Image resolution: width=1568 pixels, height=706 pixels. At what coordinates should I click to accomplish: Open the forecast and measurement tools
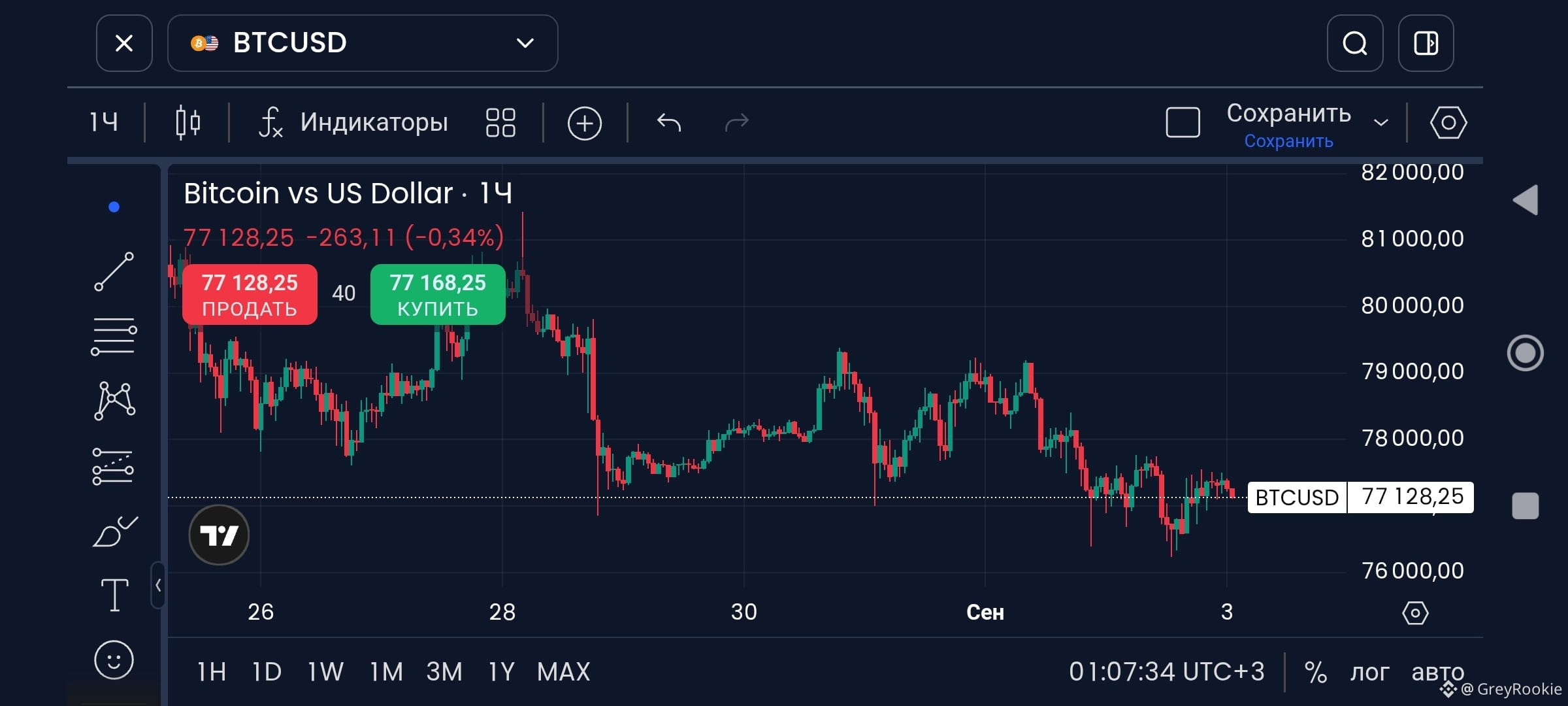113,467
